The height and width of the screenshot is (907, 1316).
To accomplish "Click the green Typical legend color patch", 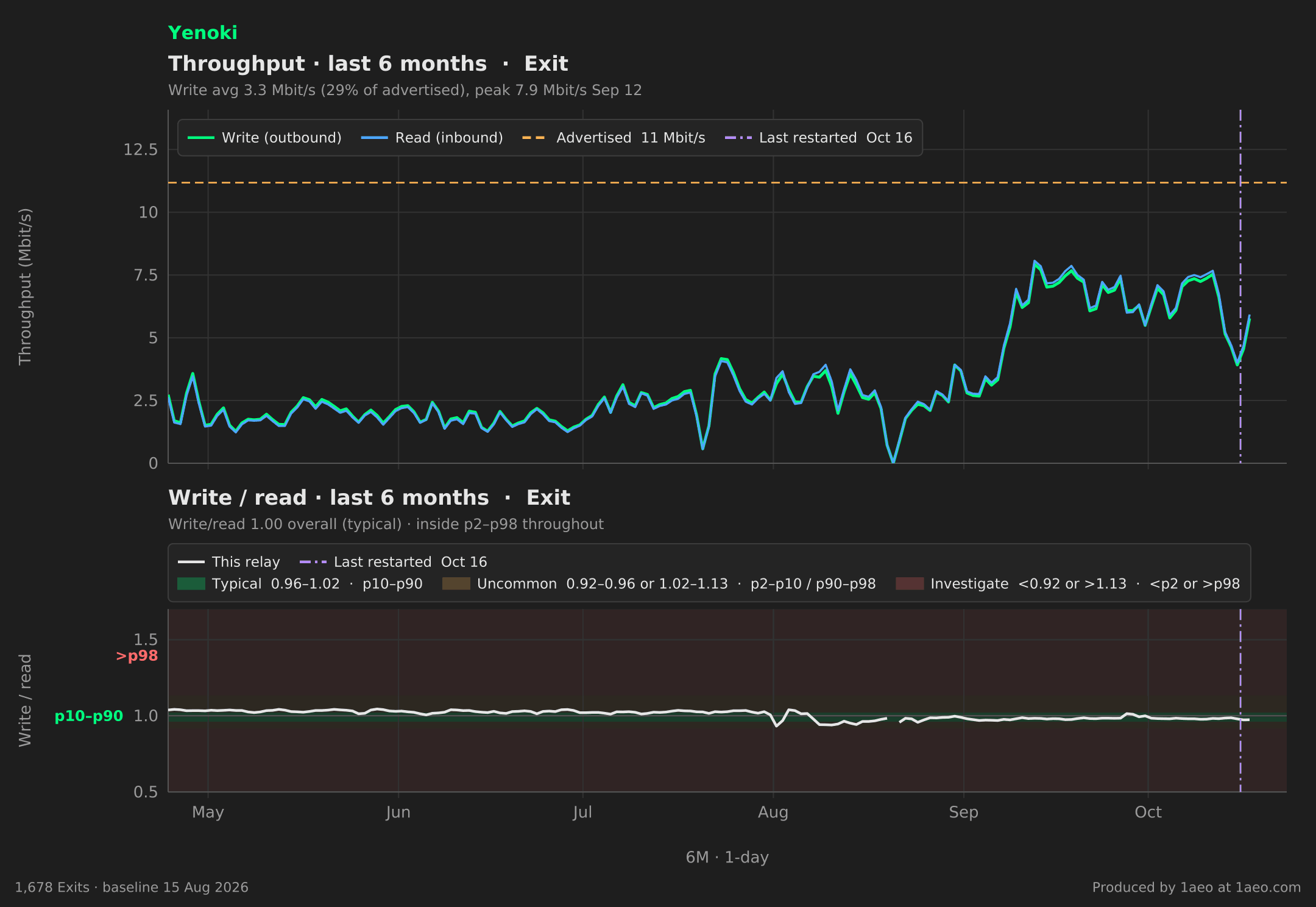I will (x=191, y=584).
